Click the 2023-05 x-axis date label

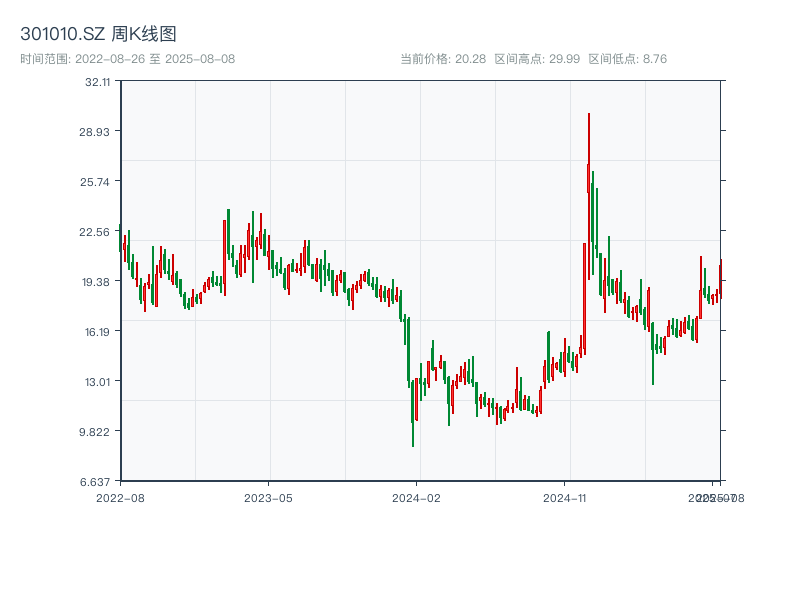(x=268, y=497)
